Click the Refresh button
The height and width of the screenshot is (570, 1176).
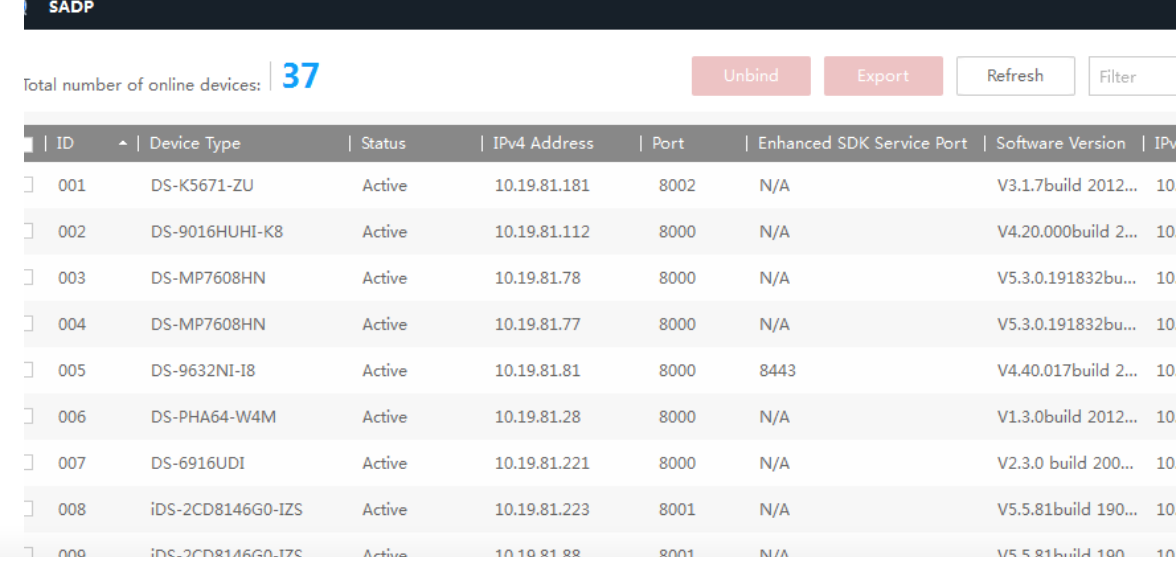tap(1015, 76)
